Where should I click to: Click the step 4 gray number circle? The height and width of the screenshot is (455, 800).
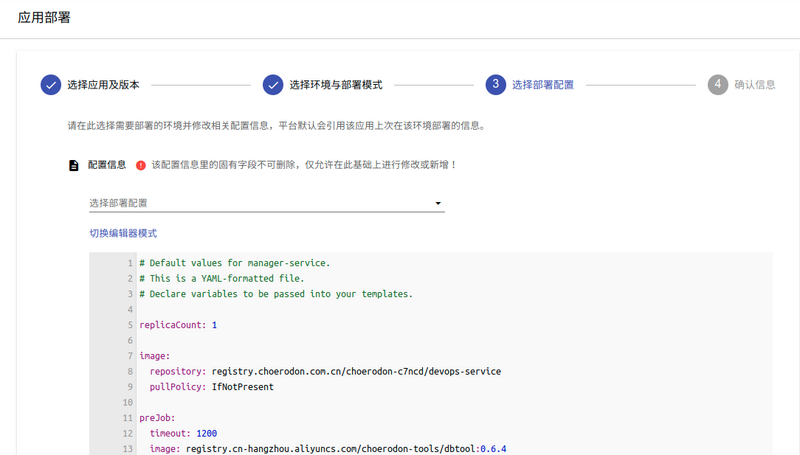(718, 85)
